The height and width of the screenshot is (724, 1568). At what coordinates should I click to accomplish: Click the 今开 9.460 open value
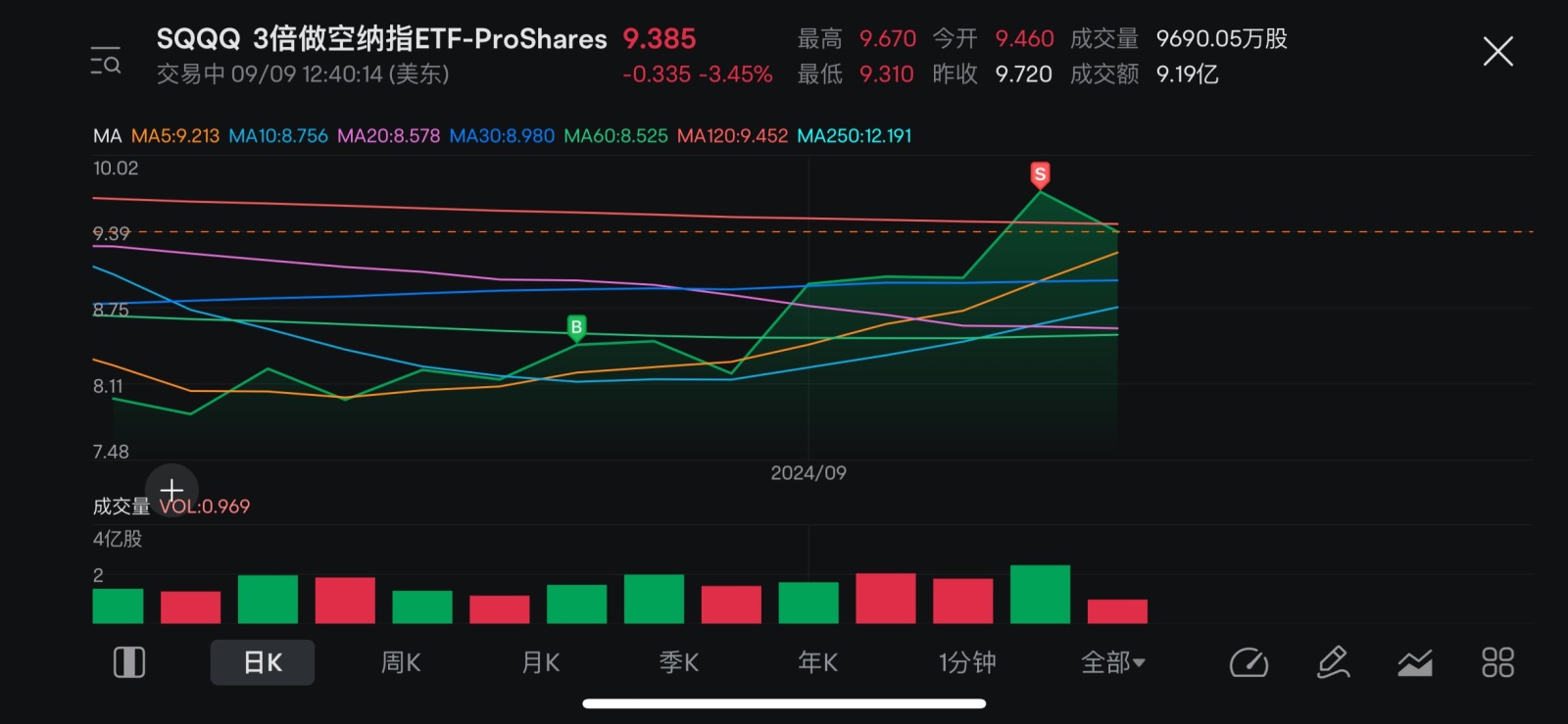click(993, 39)
